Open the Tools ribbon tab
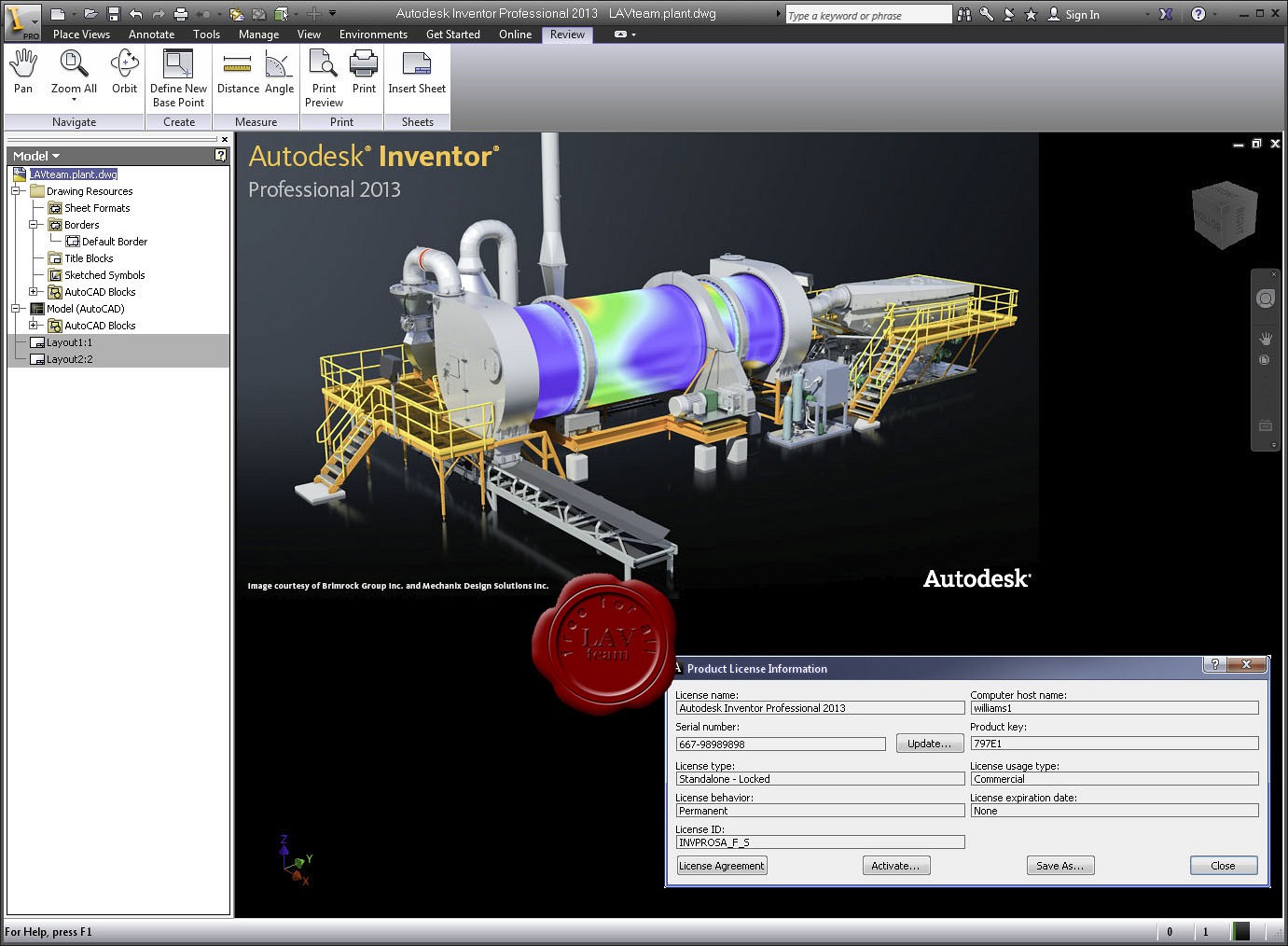Viewport: 1288px width, 946px height. (206, 34)
